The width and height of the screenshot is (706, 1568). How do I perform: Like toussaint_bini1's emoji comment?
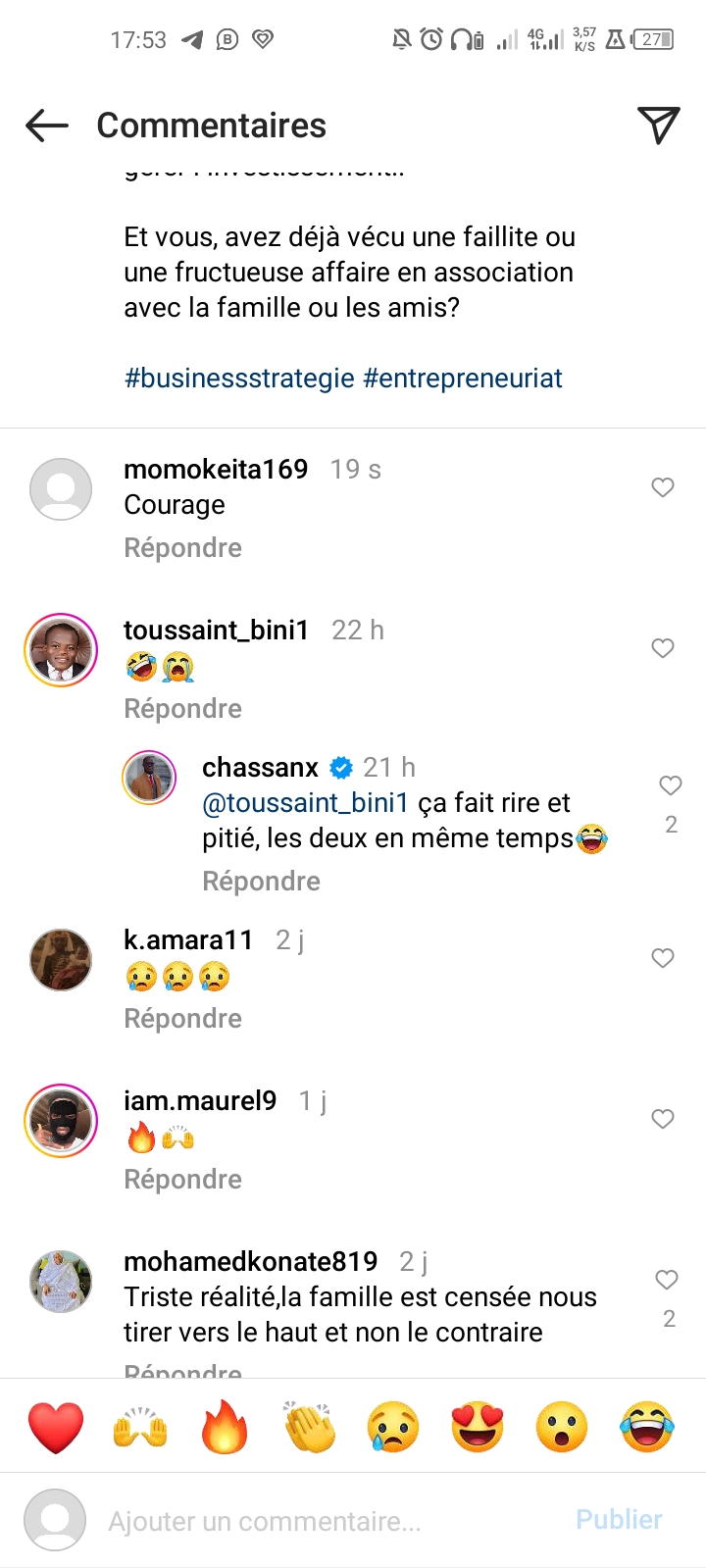(x=663, y=648)
